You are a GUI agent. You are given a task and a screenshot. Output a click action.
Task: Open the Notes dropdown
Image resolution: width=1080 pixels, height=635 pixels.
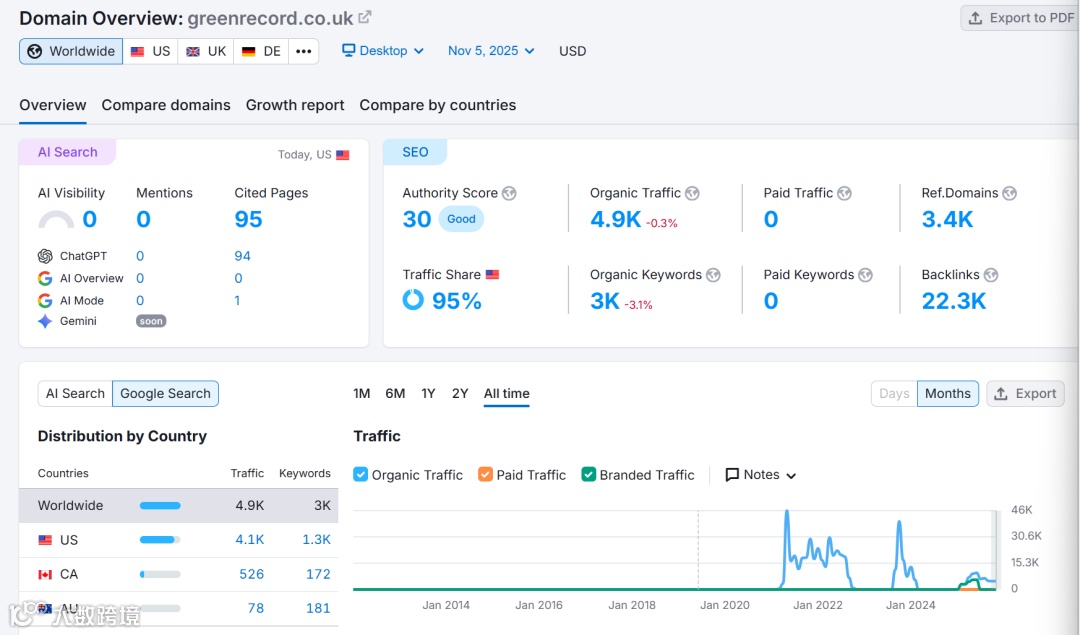point(760,475)
